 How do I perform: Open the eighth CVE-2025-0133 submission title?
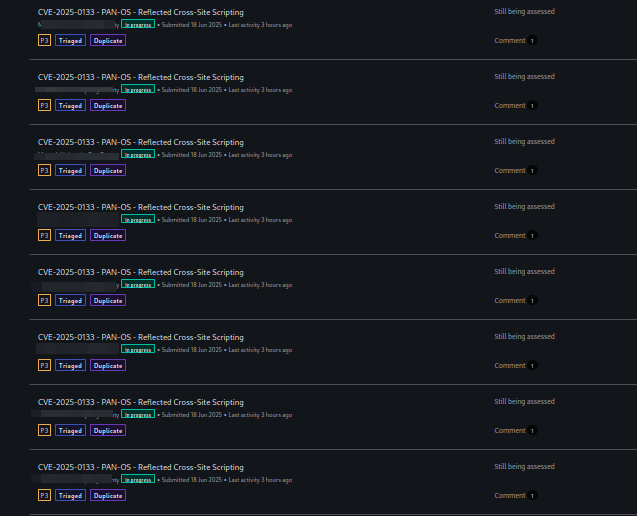click(141, 467)
